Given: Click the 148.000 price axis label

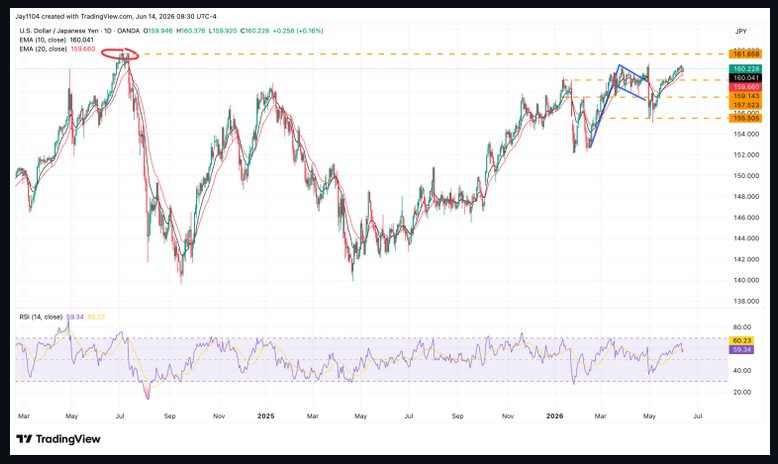Looking at the screenshot, I should (746, 197).
